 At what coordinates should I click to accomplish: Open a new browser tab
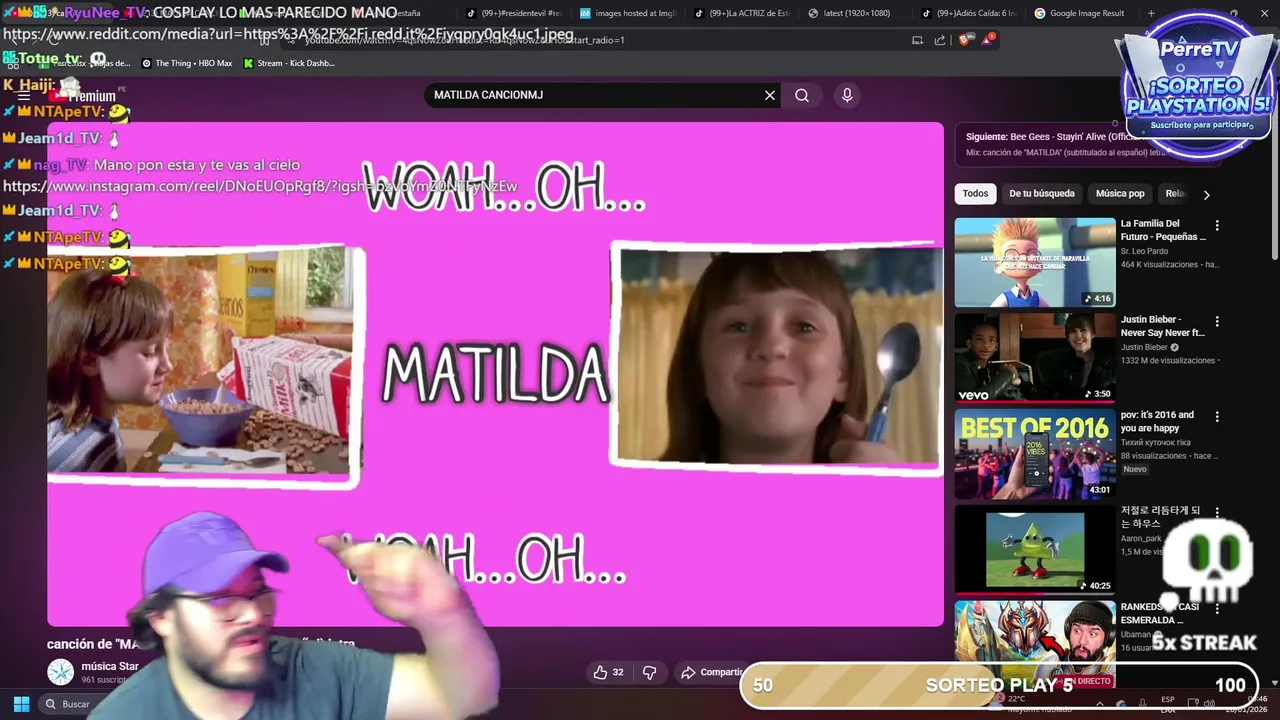coord(1151,13)
